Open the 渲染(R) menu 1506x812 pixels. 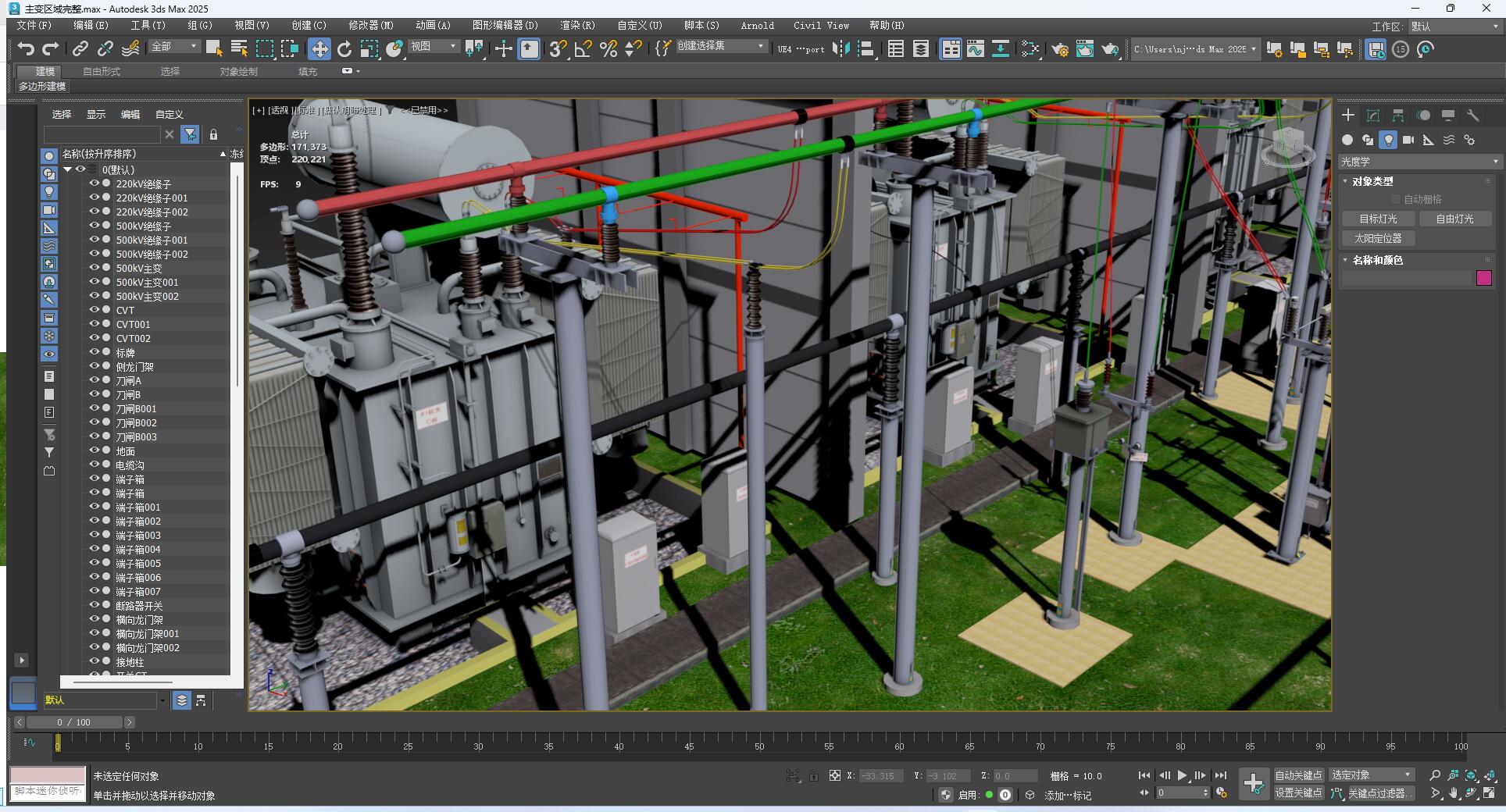pyautogui.click(x=577, y=25)
